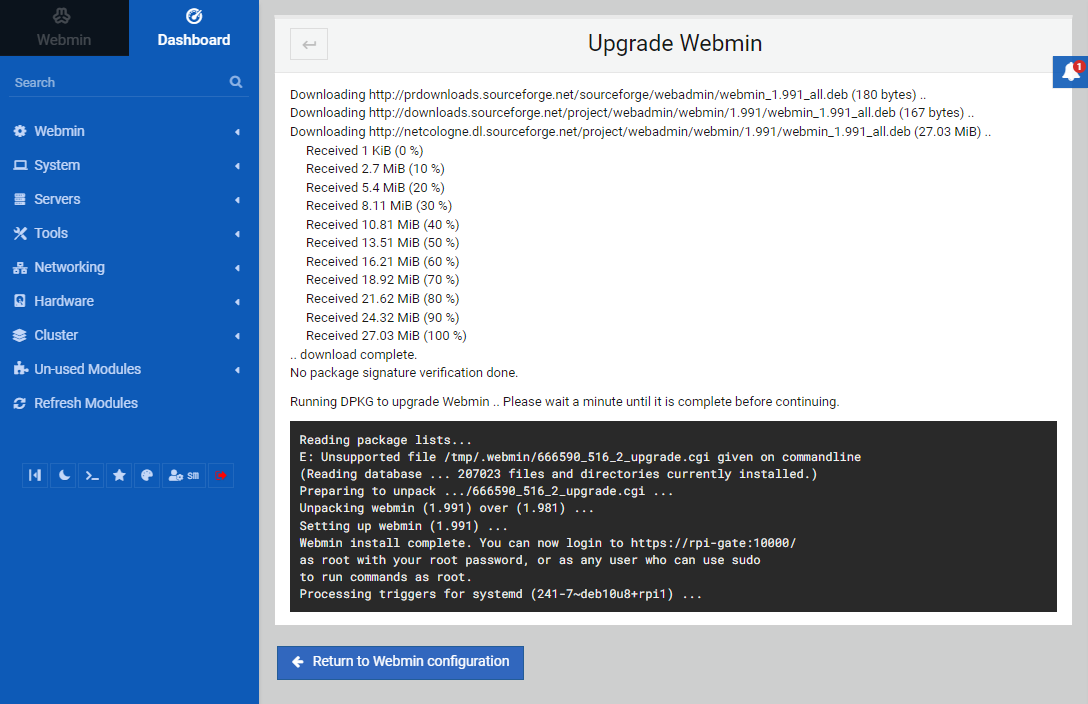Viewport: 1088px width, 704px height.
Task: Click 'Unpacking webmin (1.991) over (1.981)' line
Action: pos(446,508)
